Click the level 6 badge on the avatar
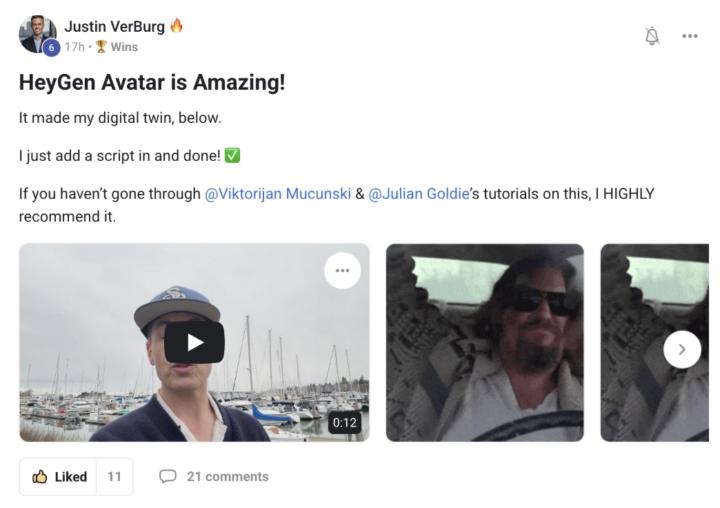 pos(51,47)
